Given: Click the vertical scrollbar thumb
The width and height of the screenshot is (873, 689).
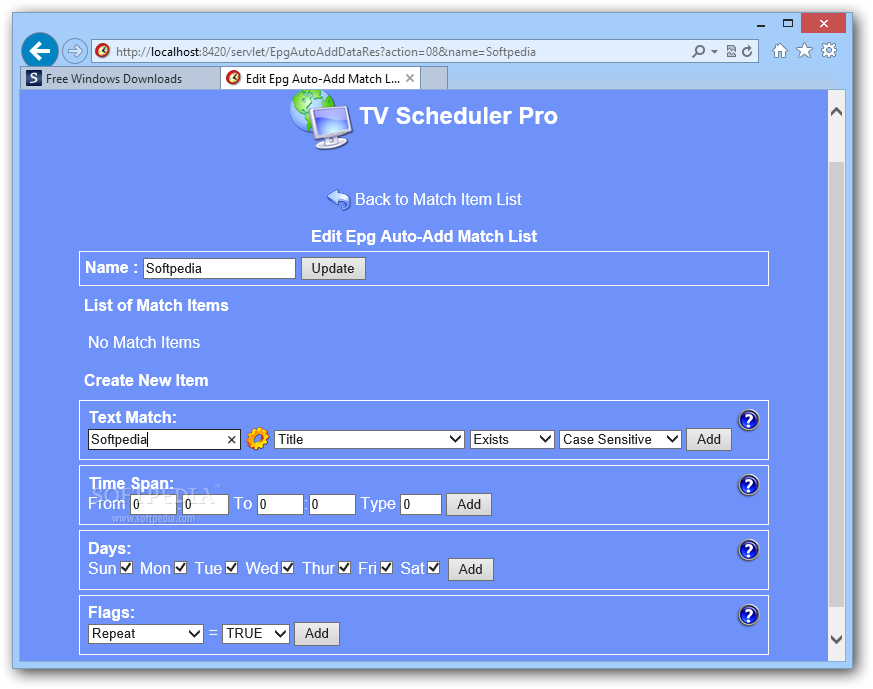Looking at the screenshot, I should coord(836,384).
